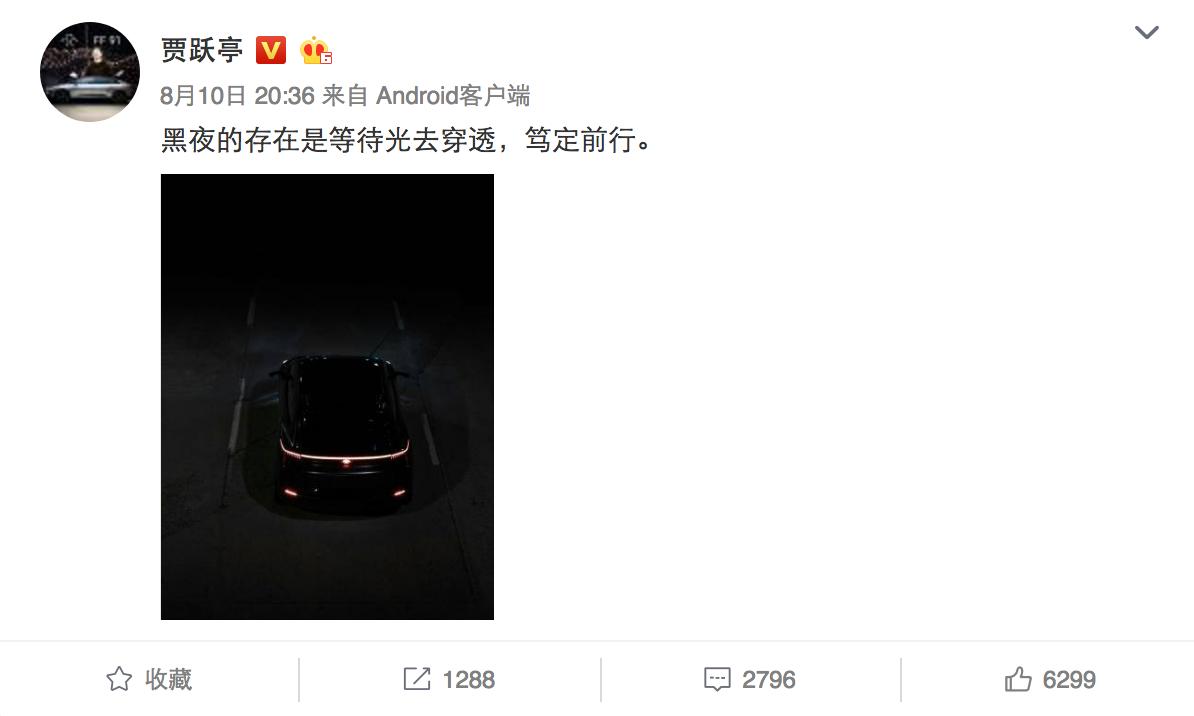Open the 2796 comments
The height and width of the screenshot is (716, 1194).
[x=768, y=679]
